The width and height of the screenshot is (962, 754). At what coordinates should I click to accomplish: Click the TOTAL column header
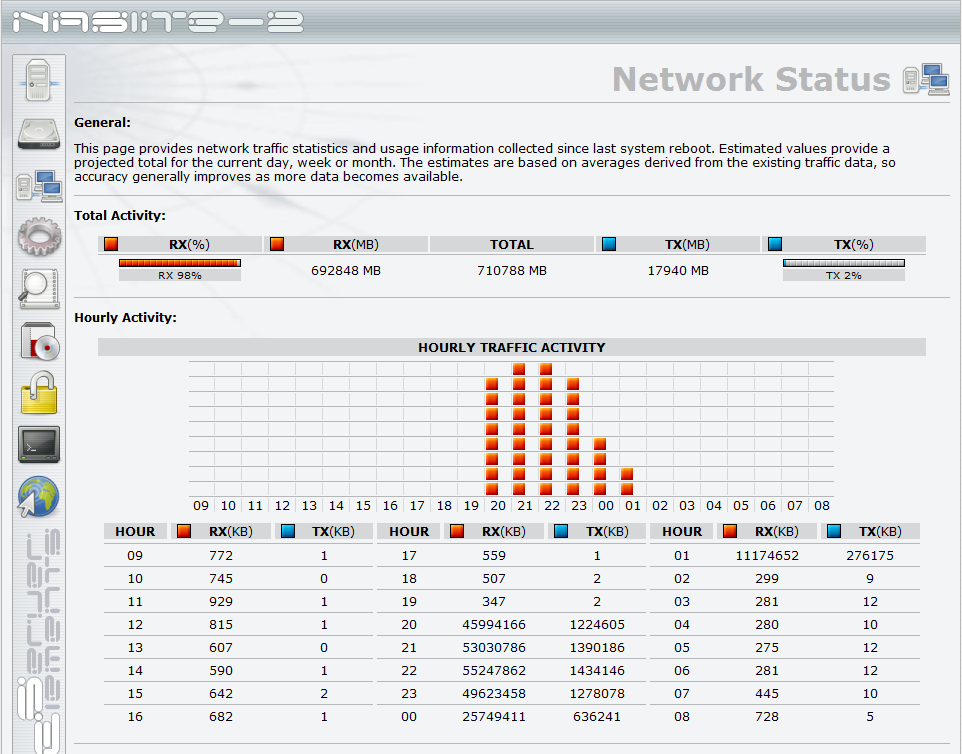[511, 244]
